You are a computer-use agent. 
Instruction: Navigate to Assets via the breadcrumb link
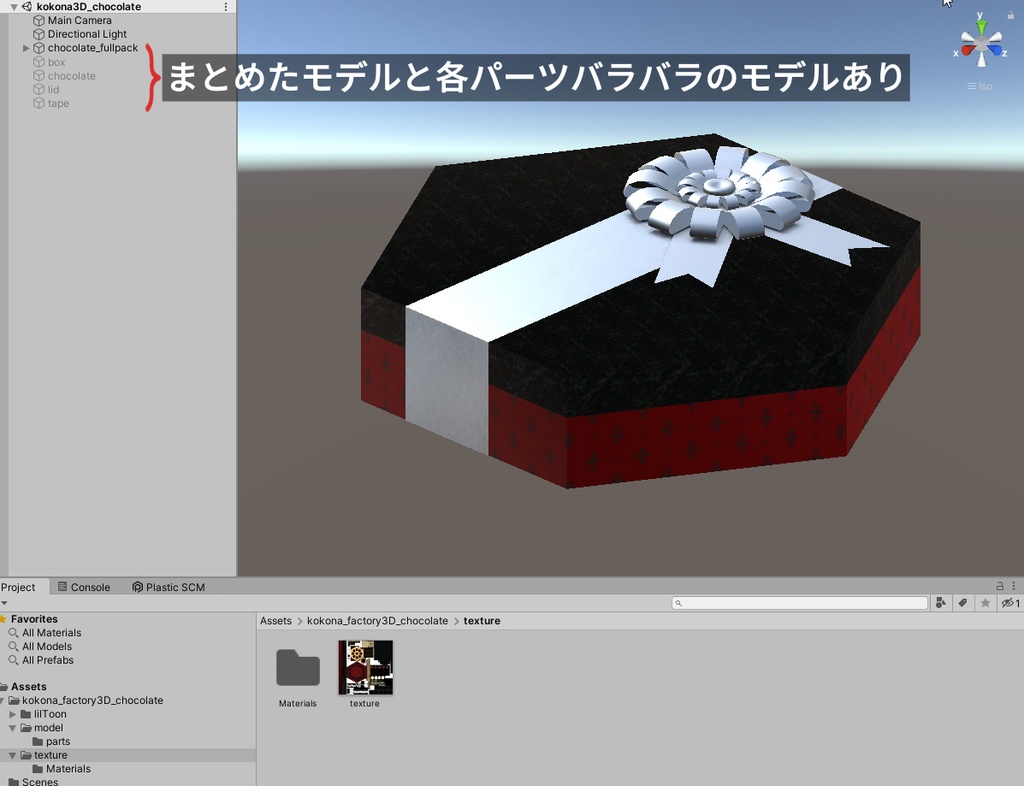pos(275,620)
